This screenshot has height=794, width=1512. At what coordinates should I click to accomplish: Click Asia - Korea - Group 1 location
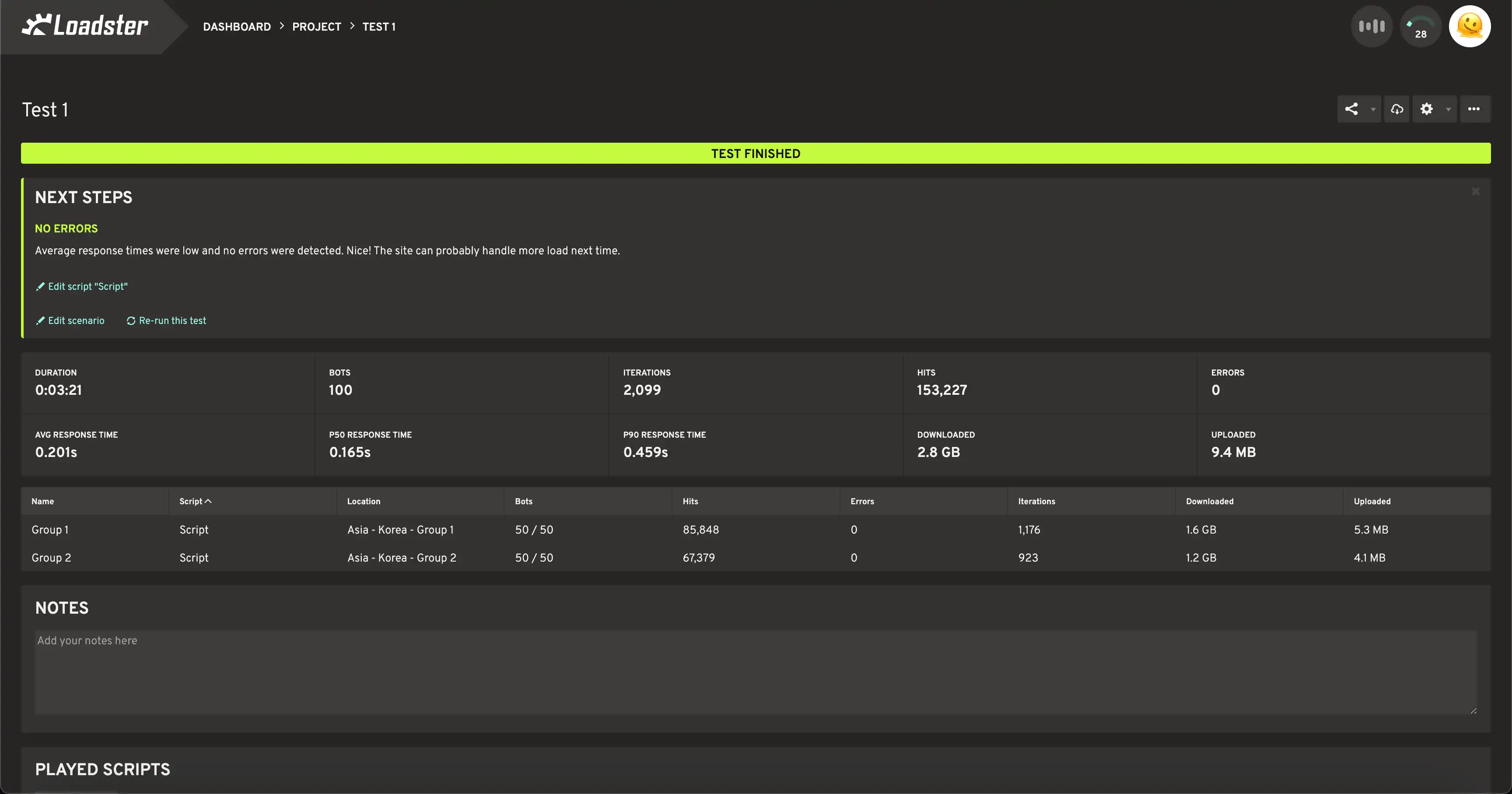coord(400,530)
